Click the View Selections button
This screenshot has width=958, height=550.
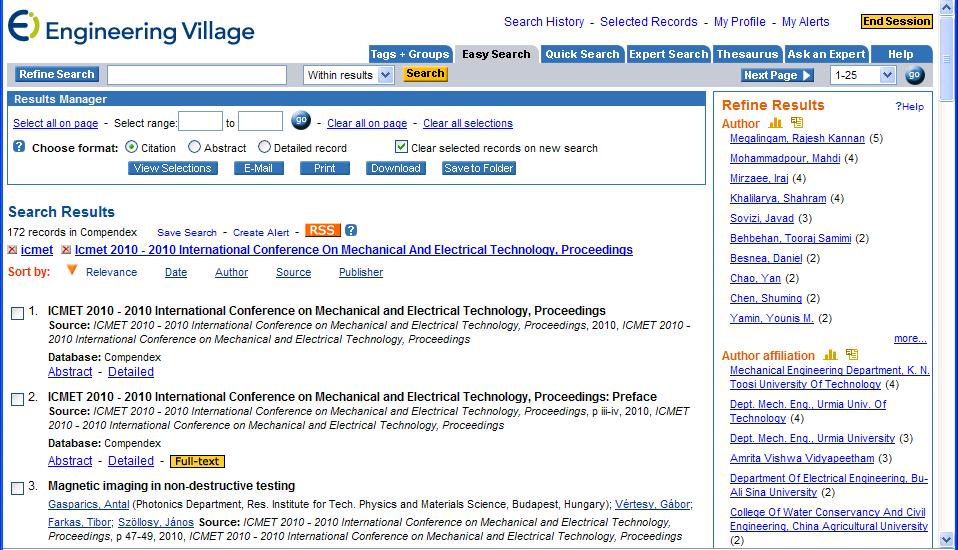[173, 168]
